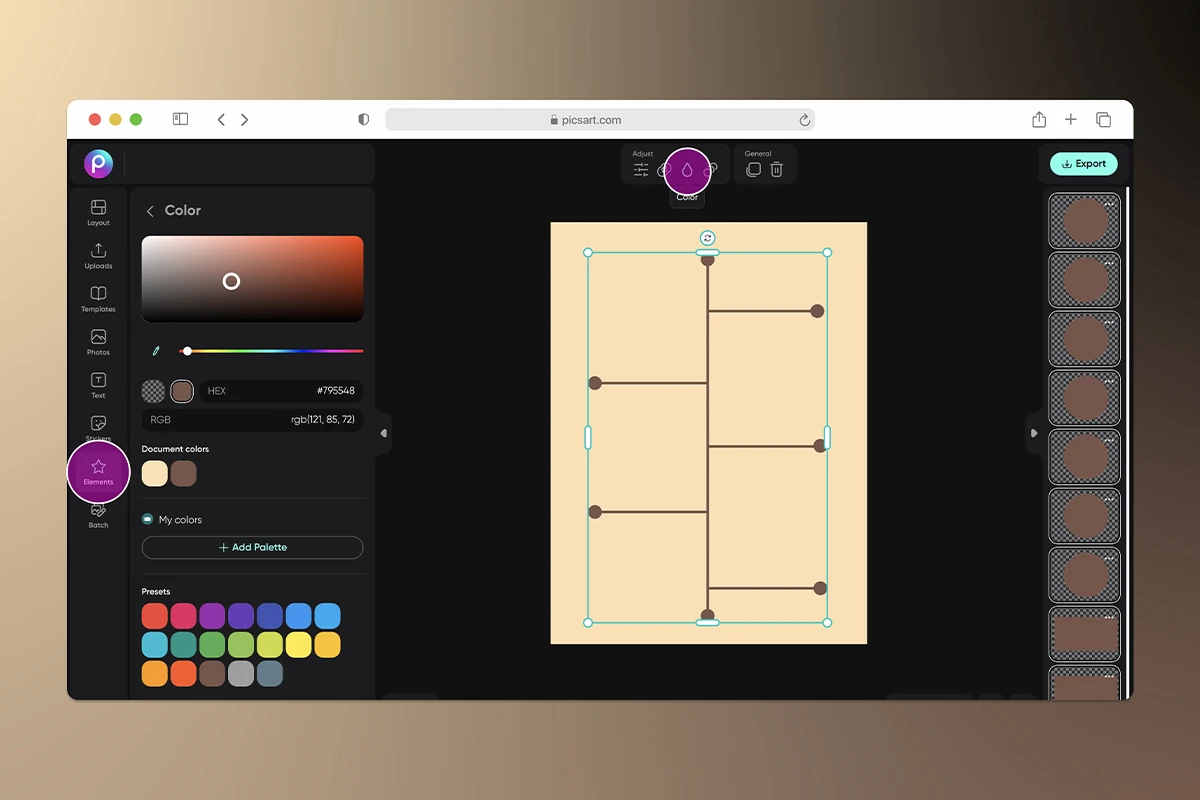Collapse the left panel with the arrow
The height and width of the screenshot is (800, 1200).
(x=383, y=433)
